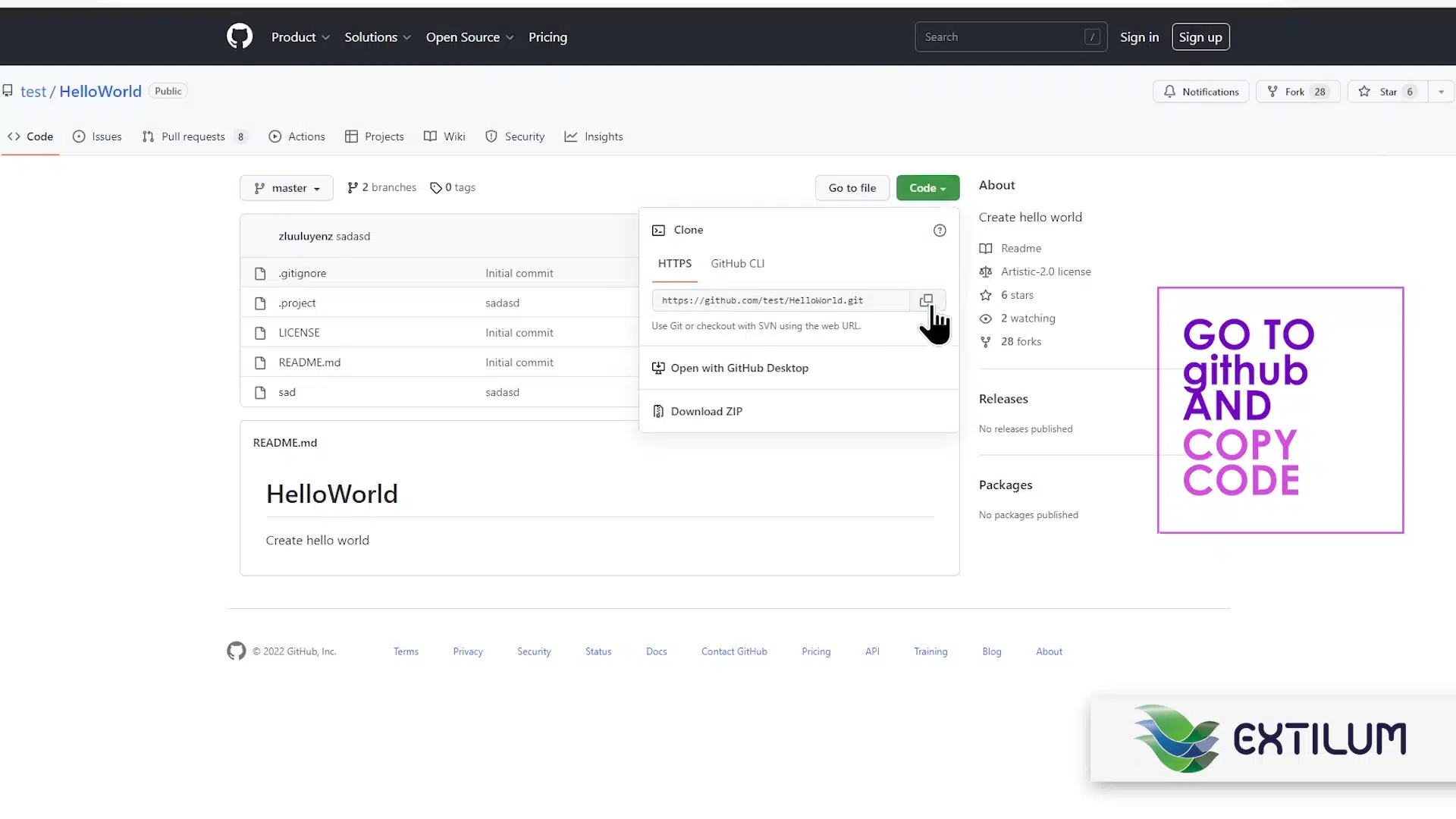Expand the Solutions menu
The height and width of the screenshot is (819, 1456).
378,37
